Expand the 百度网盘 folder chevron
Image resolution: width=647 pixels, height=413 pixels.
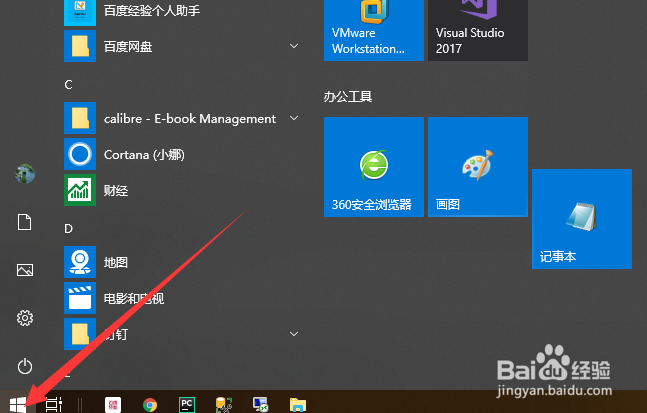[294, 46]
